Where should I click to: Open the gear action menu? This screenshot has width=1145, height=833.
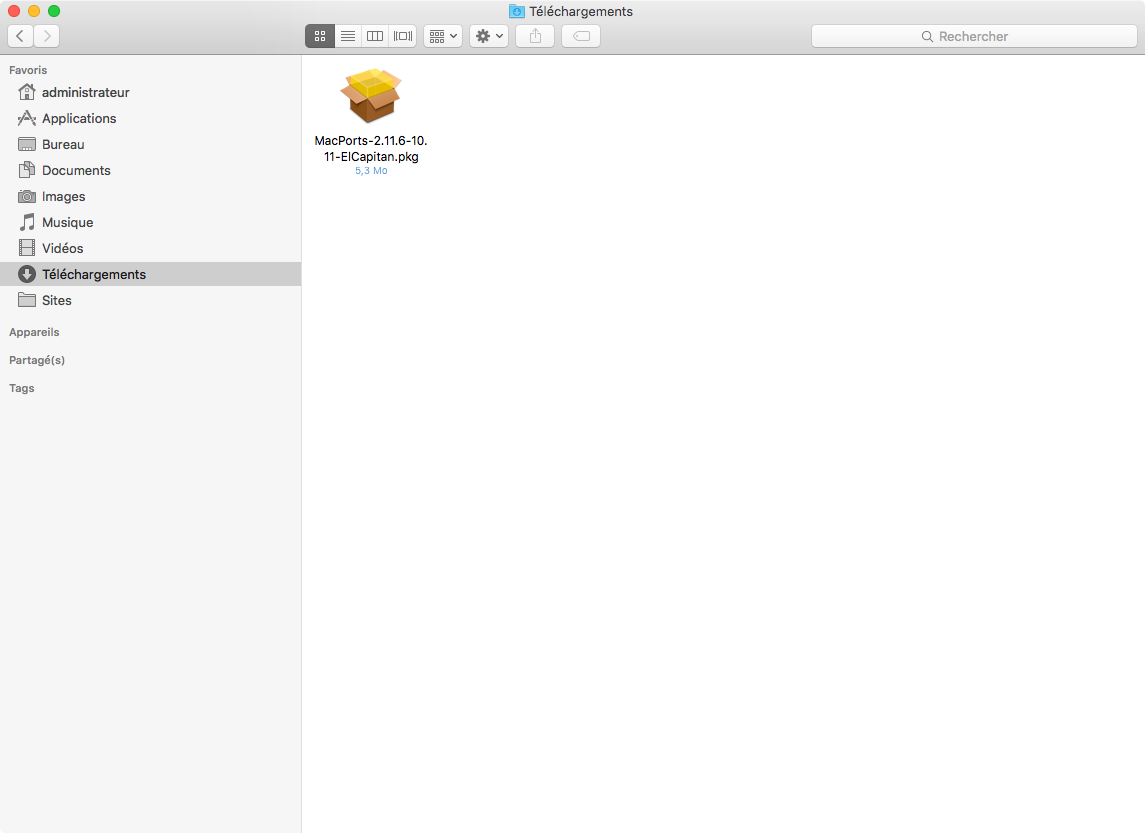[x=489, y=36]
